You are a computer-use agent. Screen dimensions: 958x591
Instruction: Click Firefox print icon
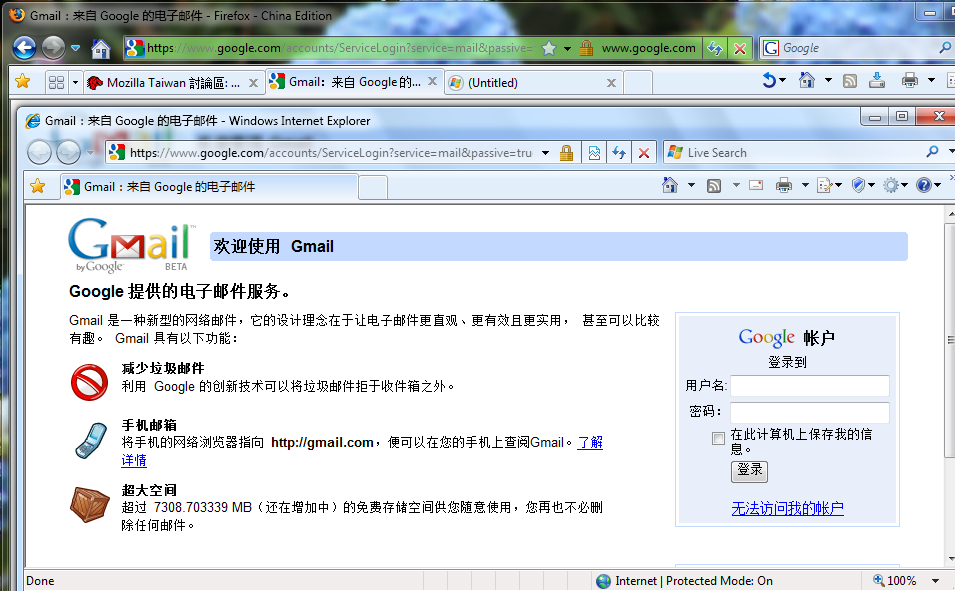pyautogui.click(x=910, y=80)
